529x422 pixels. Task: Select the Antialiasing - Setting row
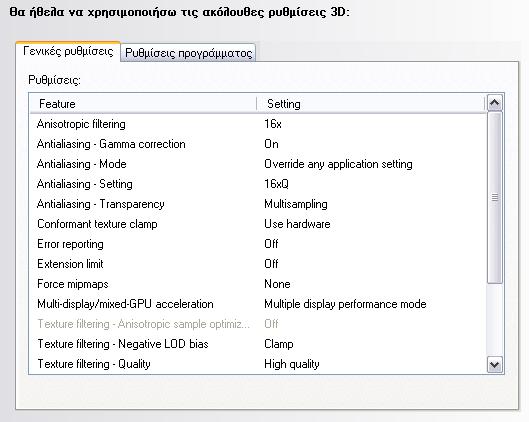(258, 184)
